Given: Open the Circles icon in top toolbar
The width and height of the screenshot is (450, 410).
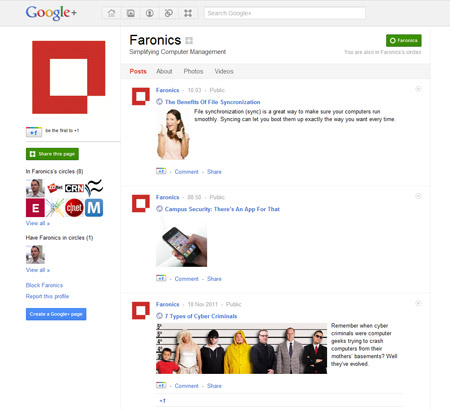Looking at the screenshot, I should coord(169,13).
